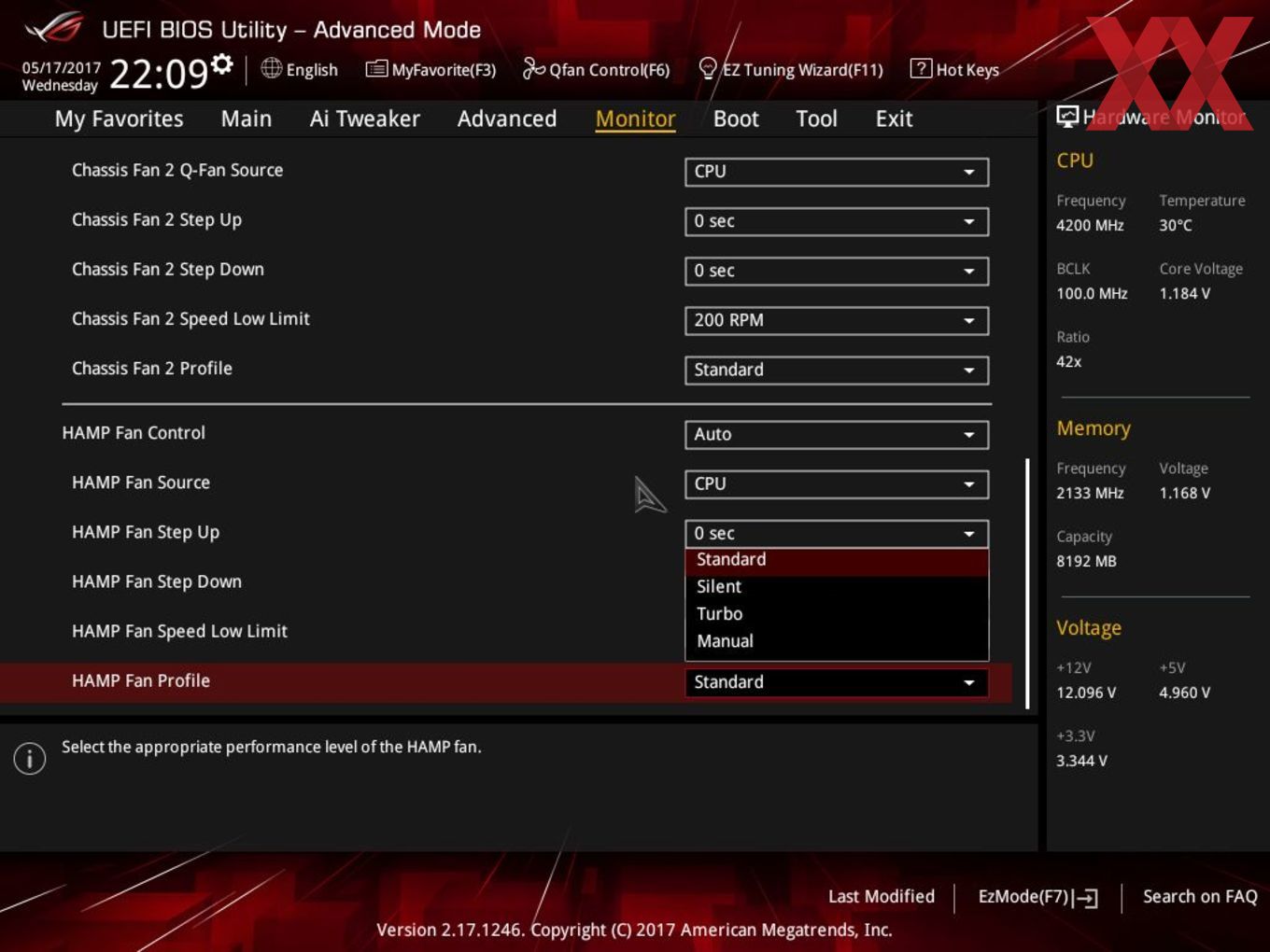Change Chassis Fan 2 Speed Low Limit value

tap(837, 320)
